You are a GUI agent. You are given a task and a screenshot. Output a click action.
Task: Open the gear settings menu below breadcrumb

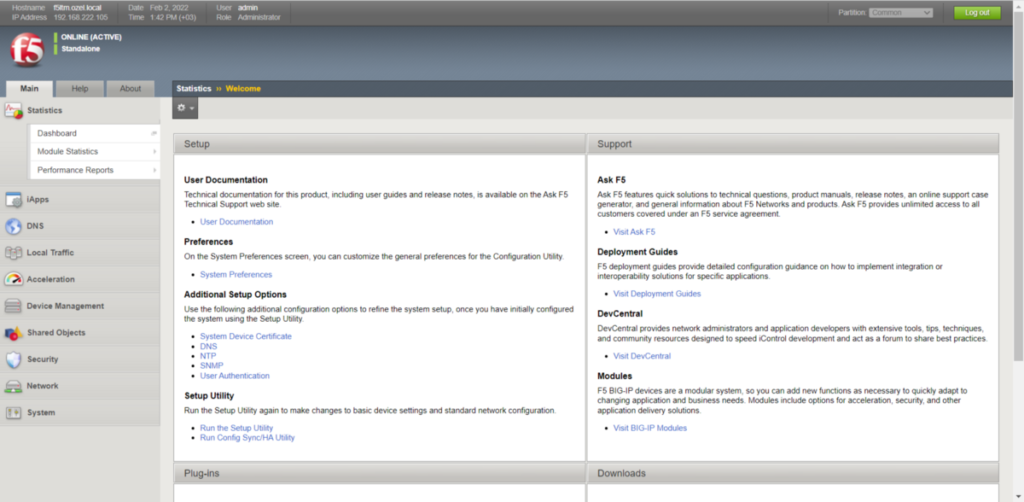tap(185, 108)
